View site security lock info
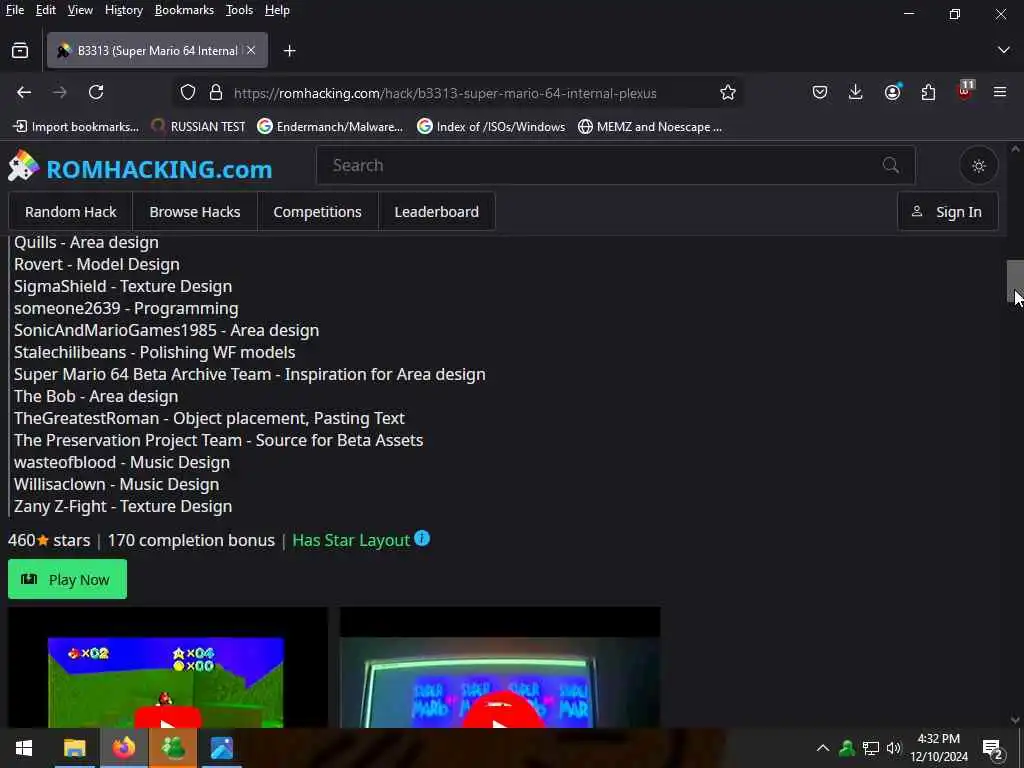The height and width of the screenshot is (768, 1024). 216,93
